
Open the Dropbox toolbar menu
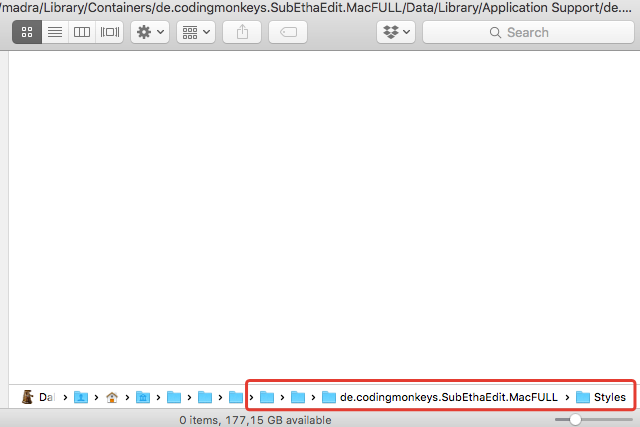pos(396,32)
